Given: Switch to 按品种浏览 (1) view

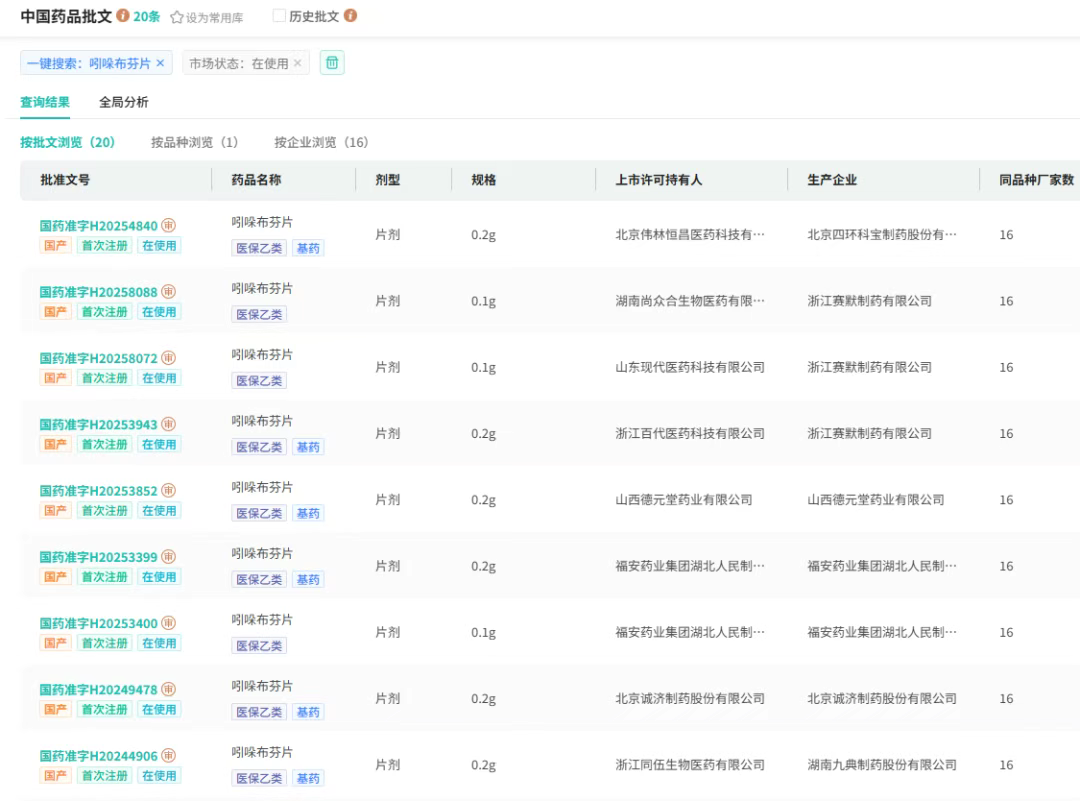Looking at the screenshot, I should (194, 142).
